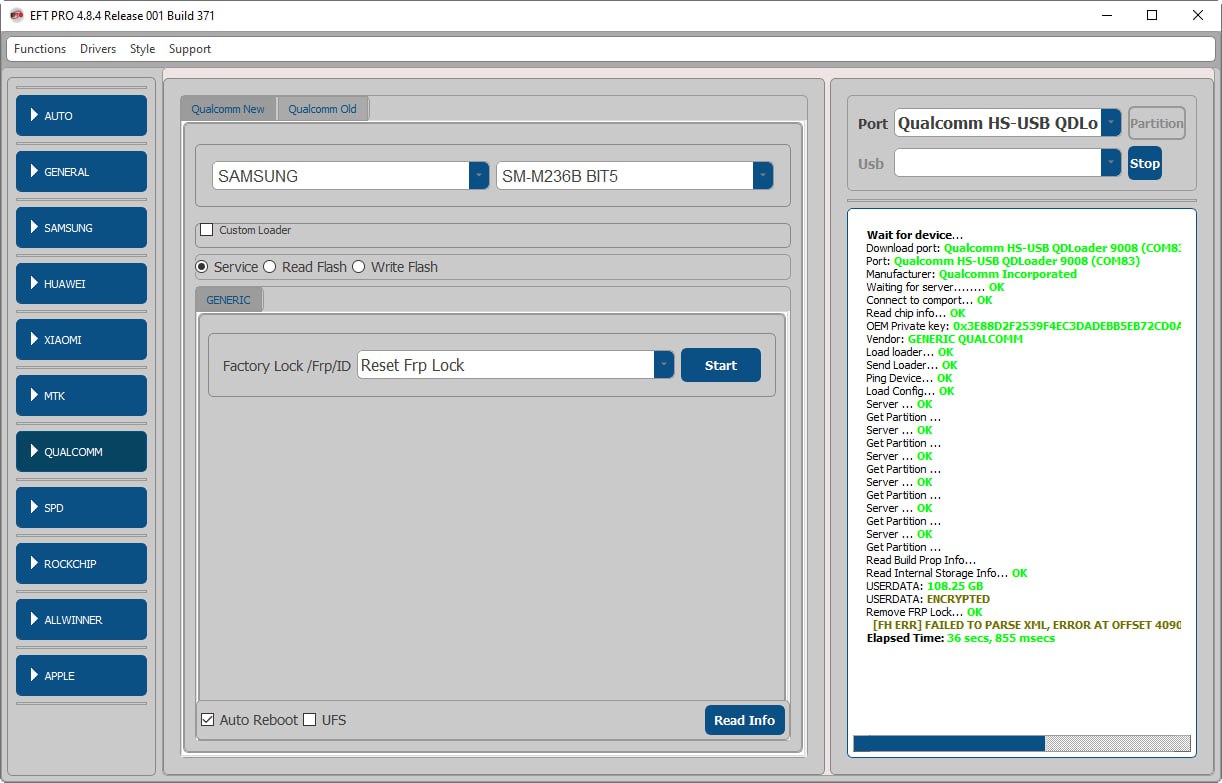Click the OEM Private key log line
This screenshot has height=783, width=1222.
tap(1023, 326)
